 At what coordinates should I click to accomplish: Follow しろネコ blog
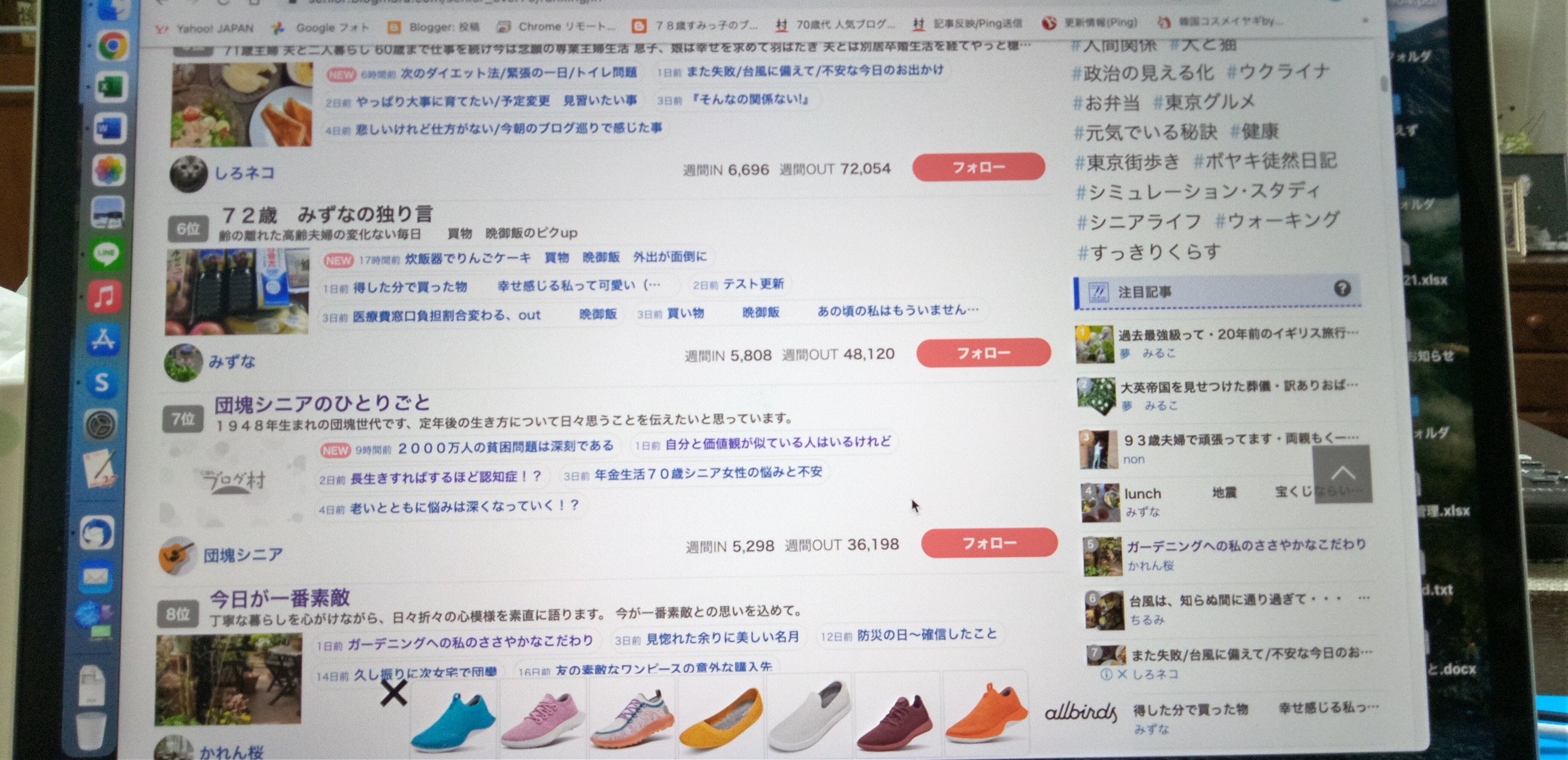[x=979, y=167]
